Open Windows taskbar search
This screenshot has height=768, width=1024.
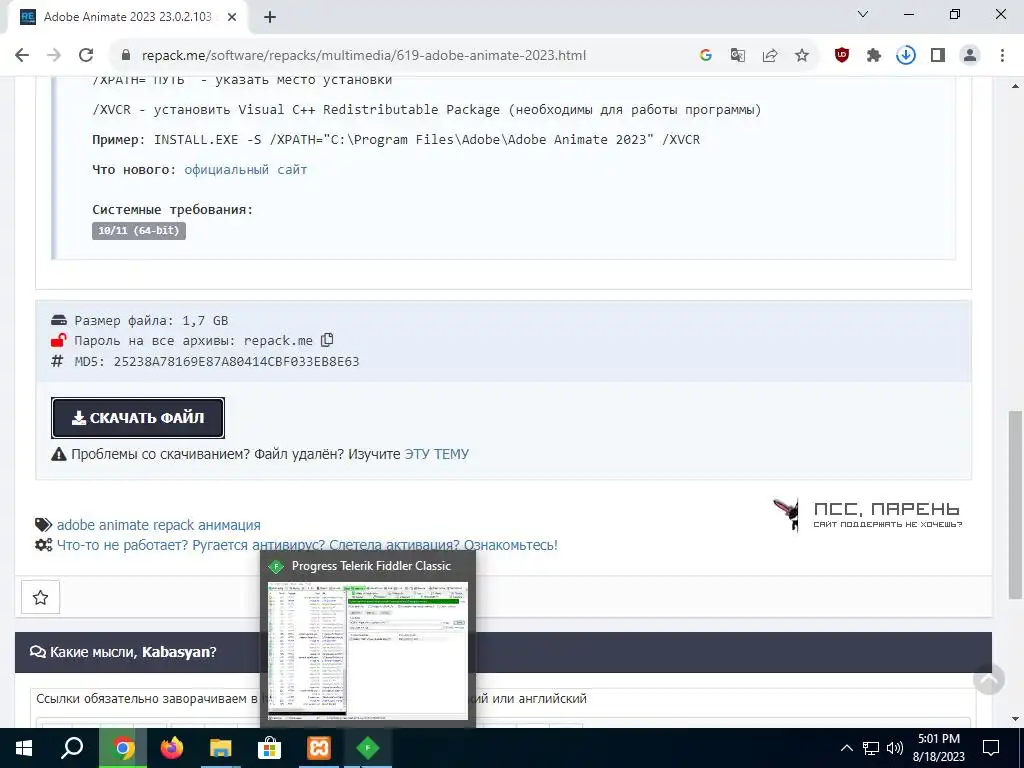[72, 748]
